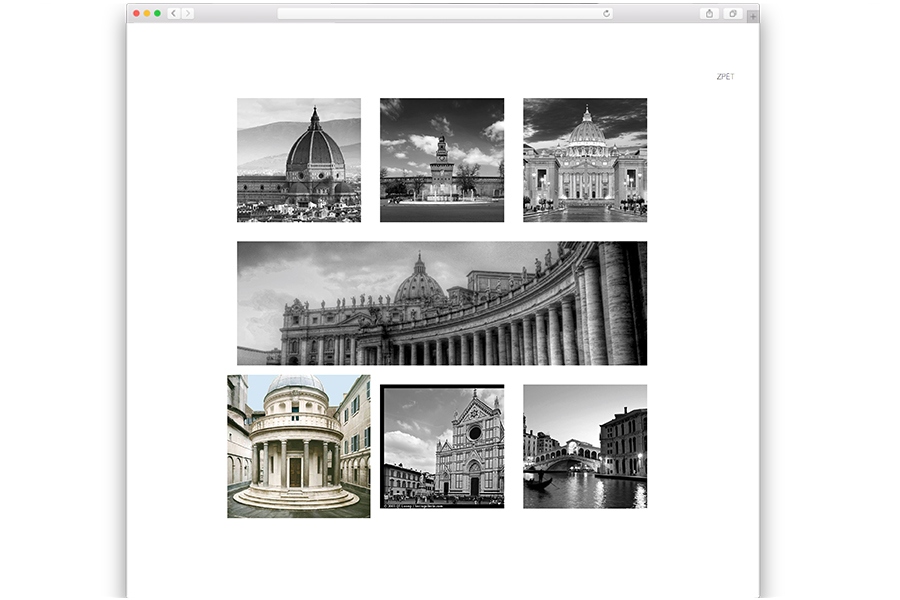Click the green fullscreen window button
The image size is (900, 600).
coord(157,13)
